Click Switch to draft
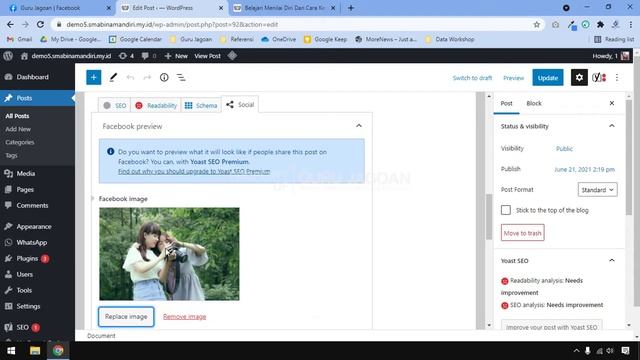Screen dimensions: 640x360 (x=472, y=78)
